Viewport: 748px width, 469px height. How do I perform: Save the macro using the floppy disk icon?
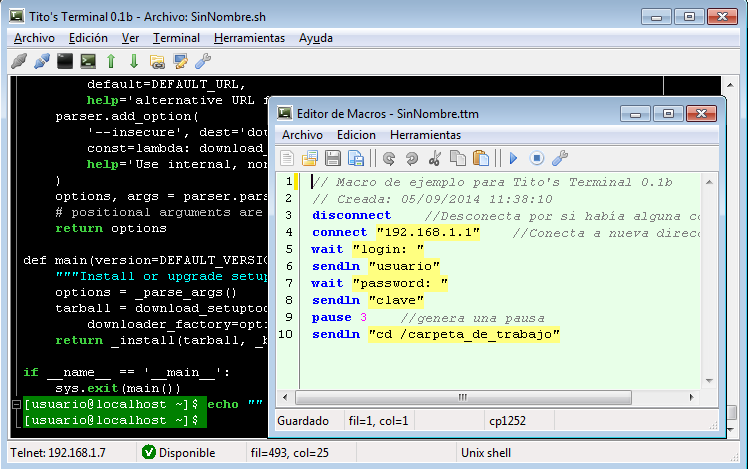332,158
